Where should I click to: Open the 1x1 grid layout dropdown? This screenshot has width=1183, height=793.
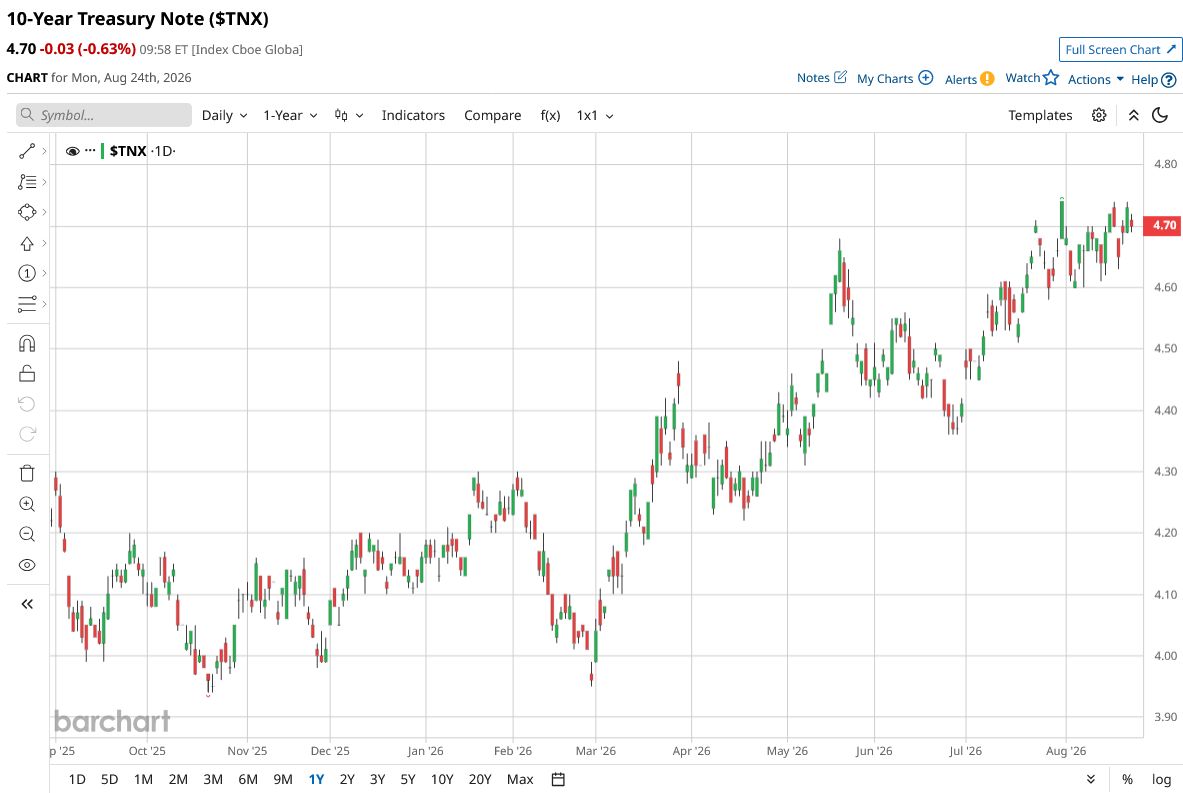(x=595, y=115)
